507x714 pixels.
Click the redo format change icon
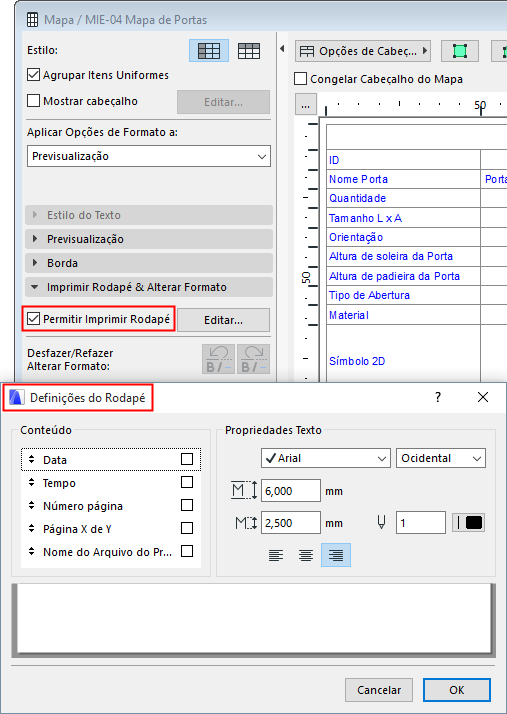pos(253,359)
